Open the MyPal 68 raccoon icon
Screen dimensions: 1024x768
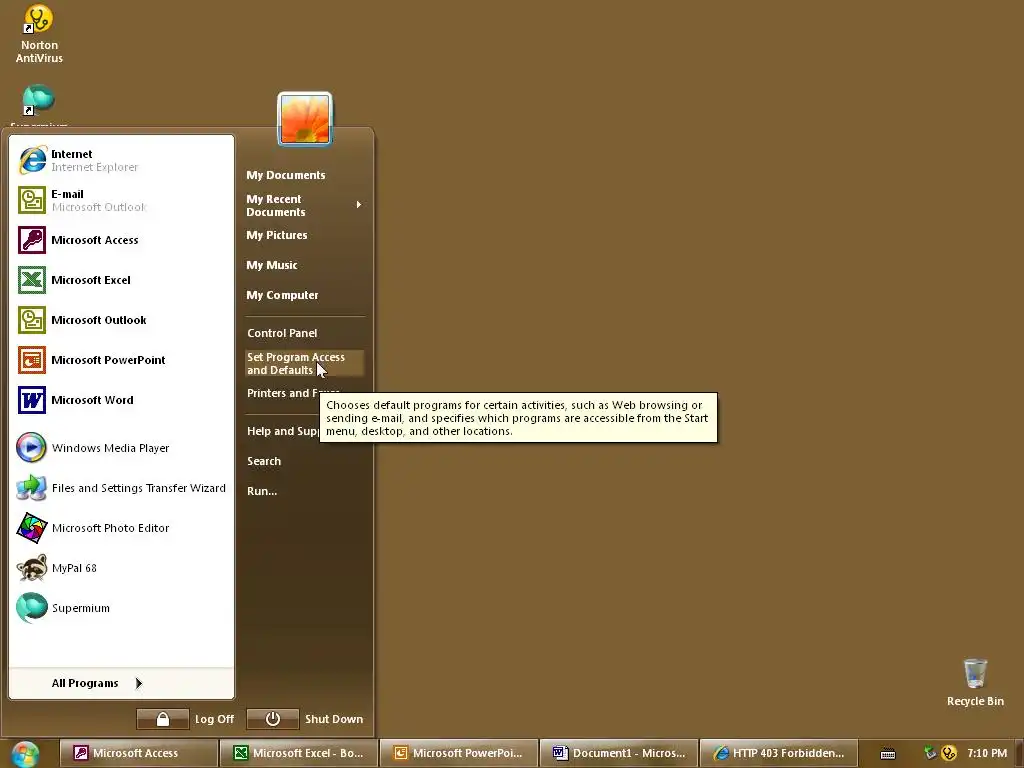(31, 568)
